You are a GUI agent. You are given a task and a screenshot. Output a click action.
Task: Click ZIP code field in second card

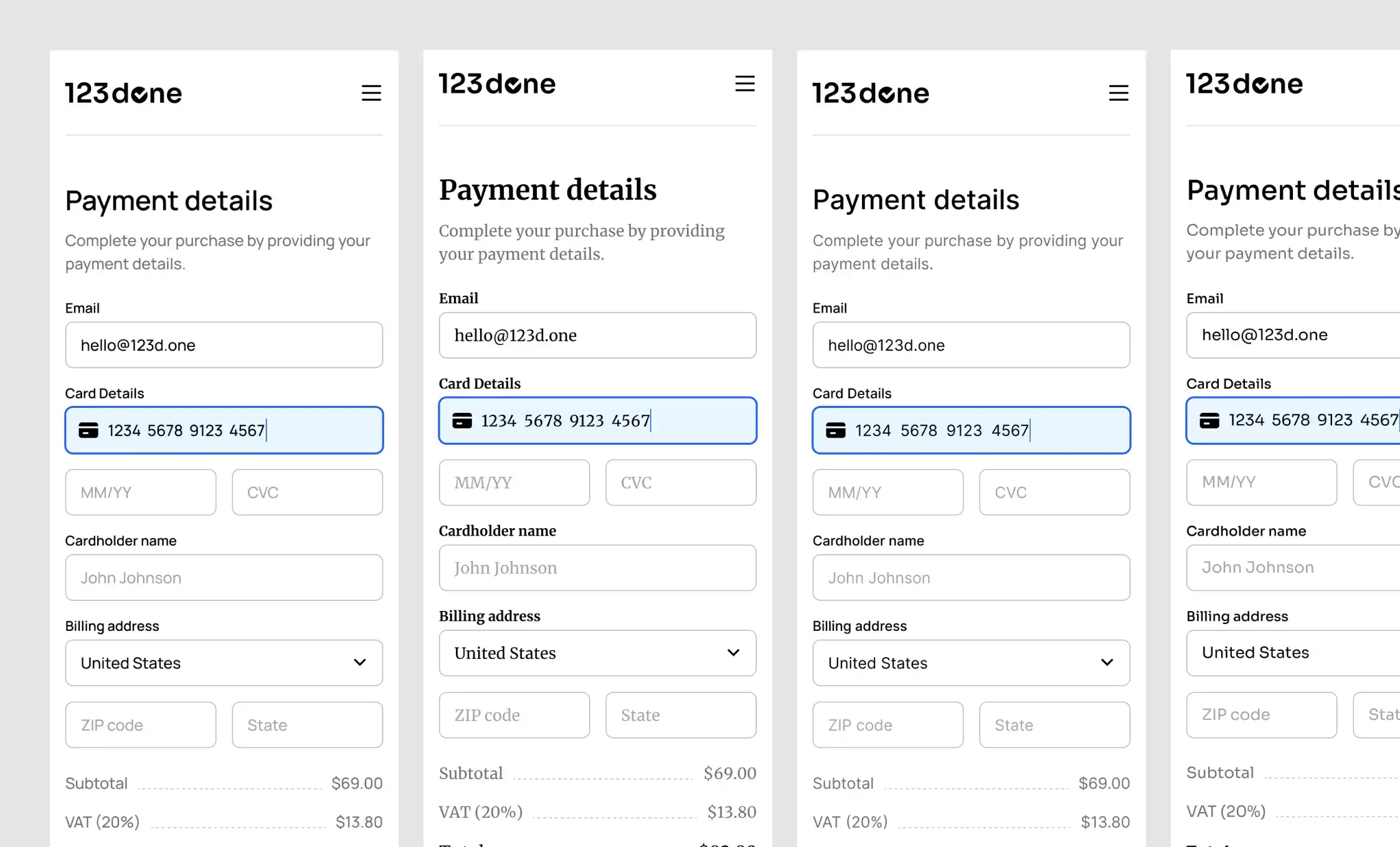tap(514, 715)
